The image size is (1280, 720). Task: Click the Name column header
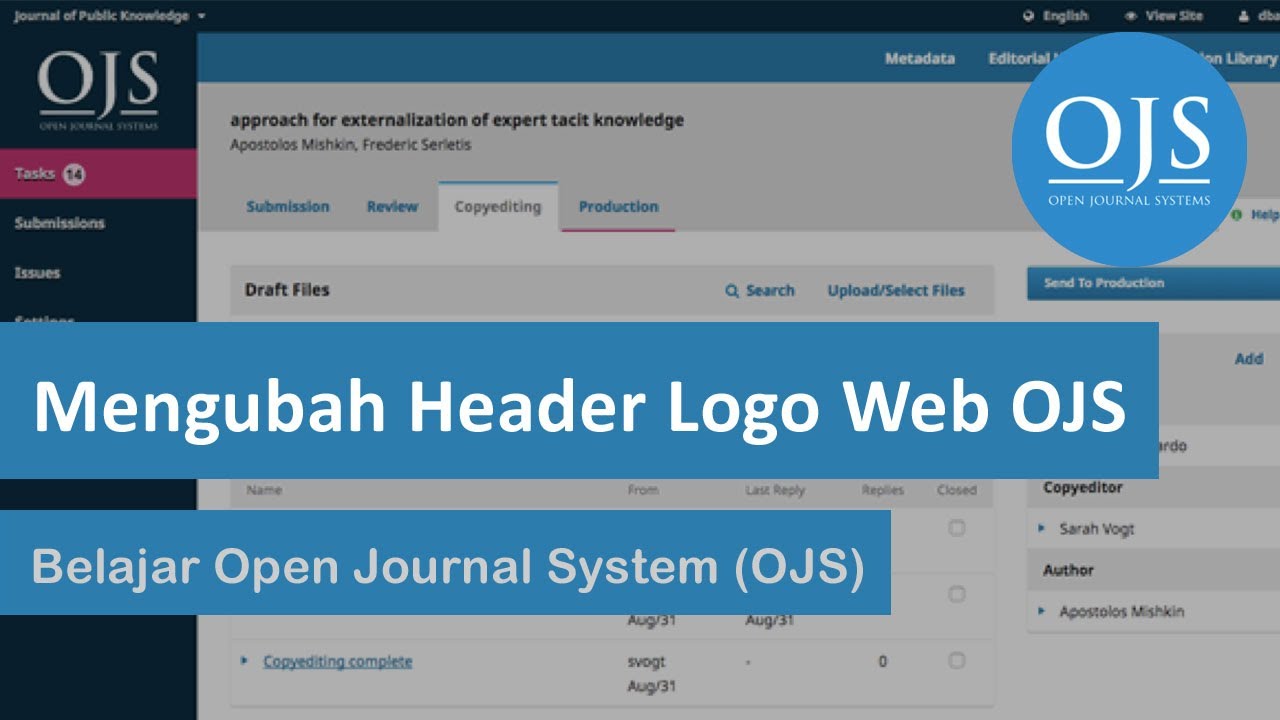[x=264, y=490]
